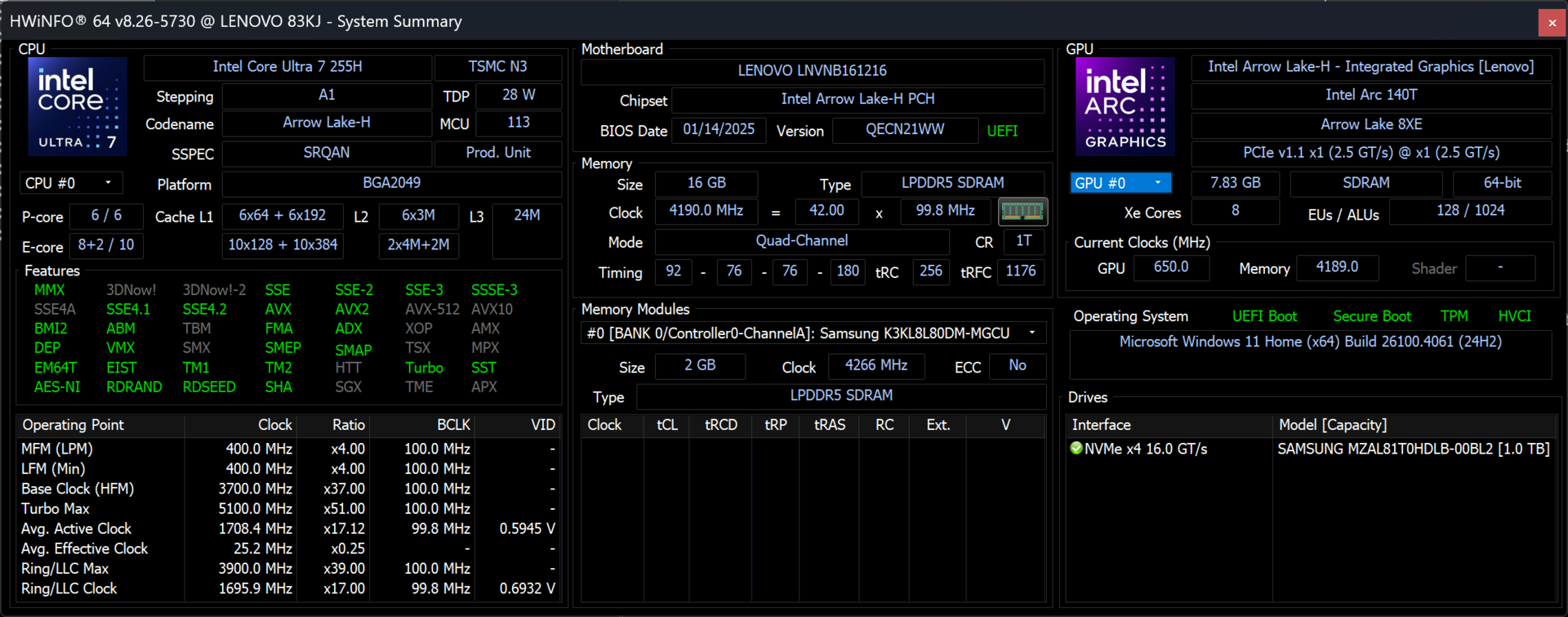1568x617 pixels.
Task: Click the Intel Arc Graphics logo
Action: [1125, 106]
